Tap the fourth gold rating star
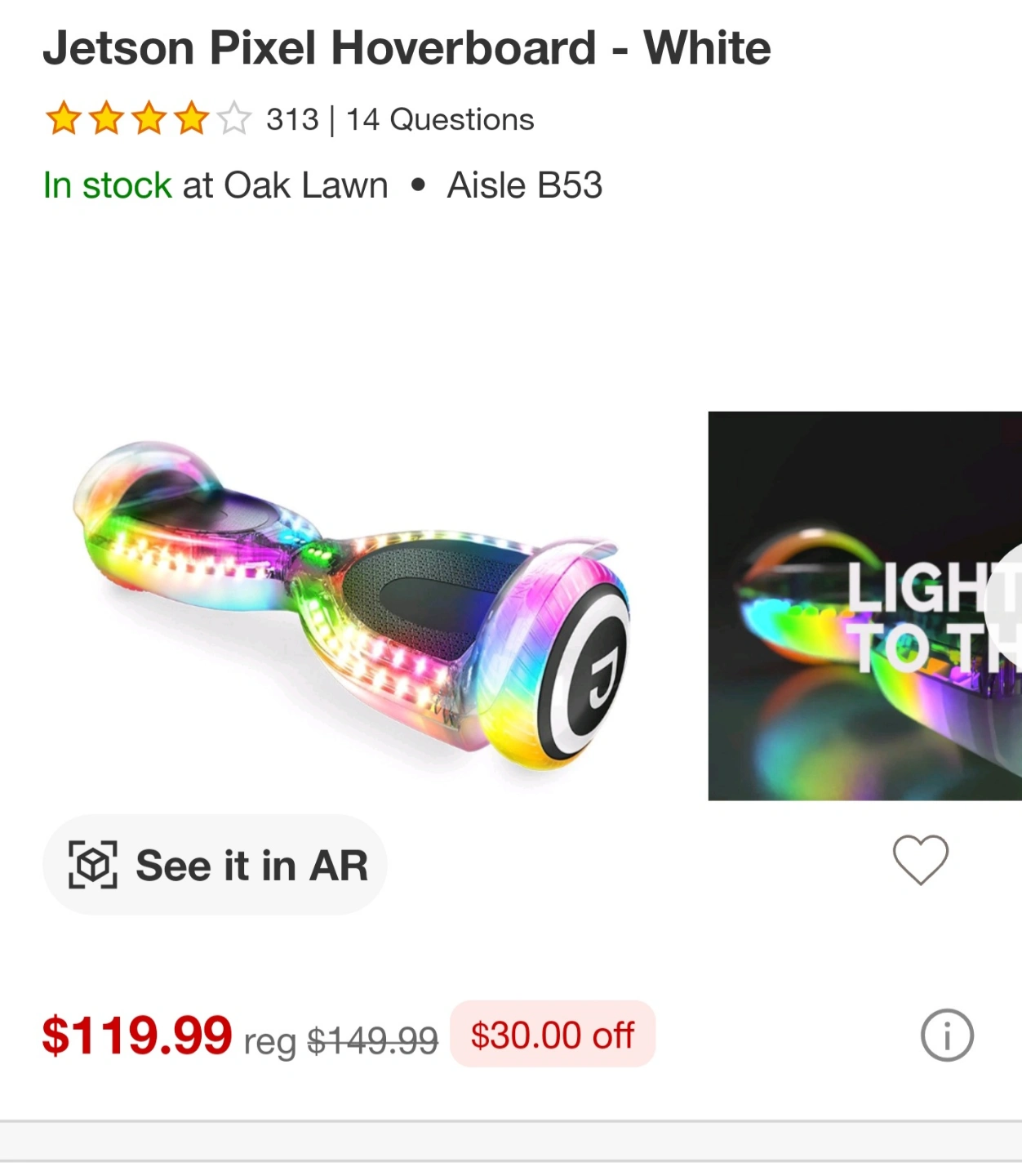Viewport: 1022px width, 1176px height. point(191,118)
